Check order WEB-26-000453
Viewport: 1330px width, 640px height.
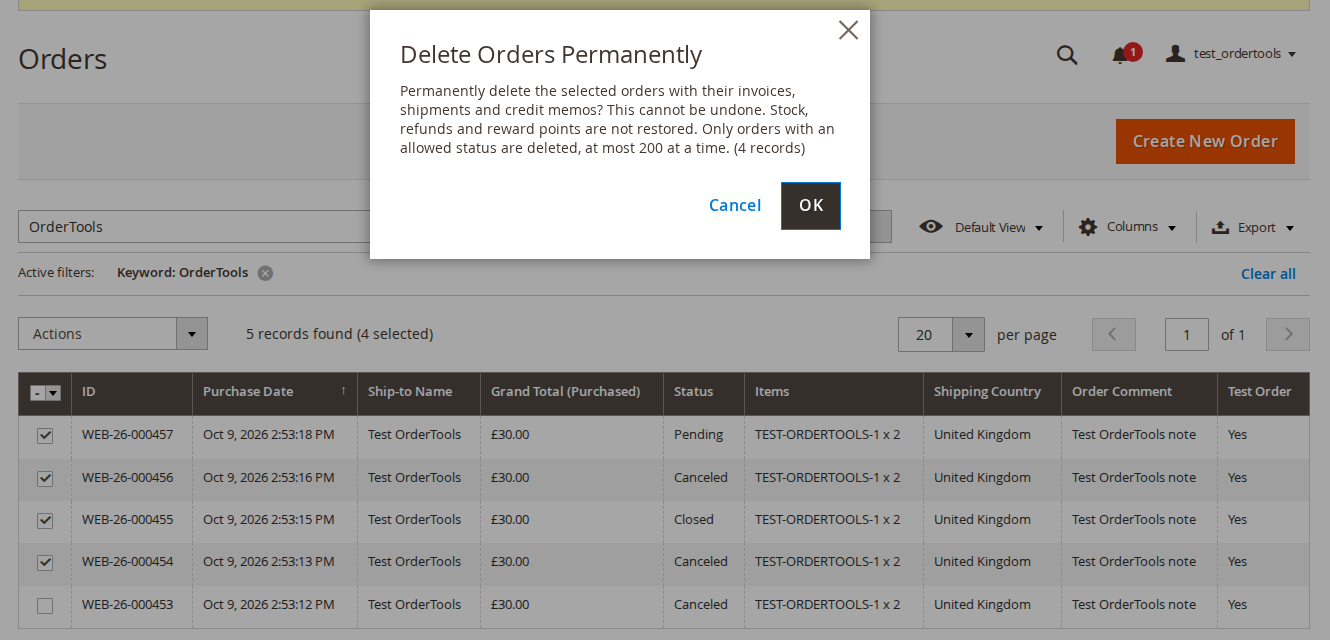click(x=45, y=605)
